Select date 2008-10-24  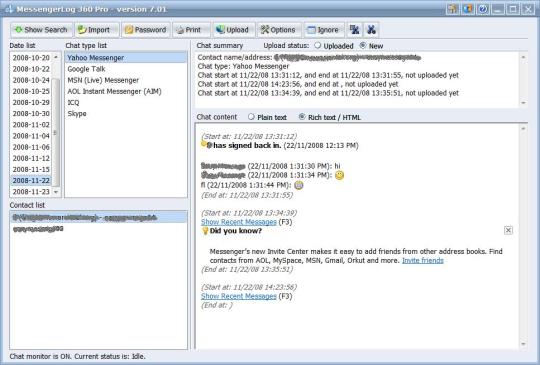point(31,80)
